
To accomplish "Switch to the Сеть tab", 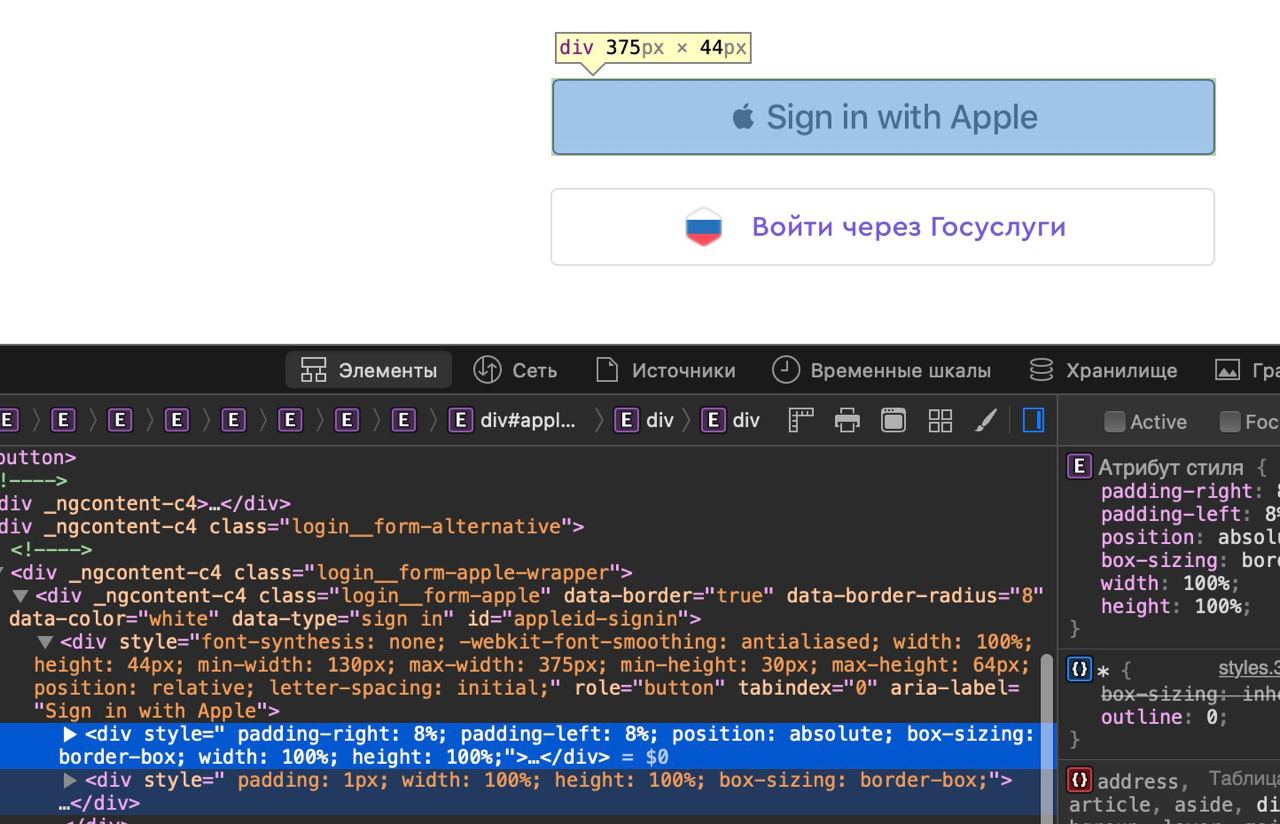I will click(515, 370).
